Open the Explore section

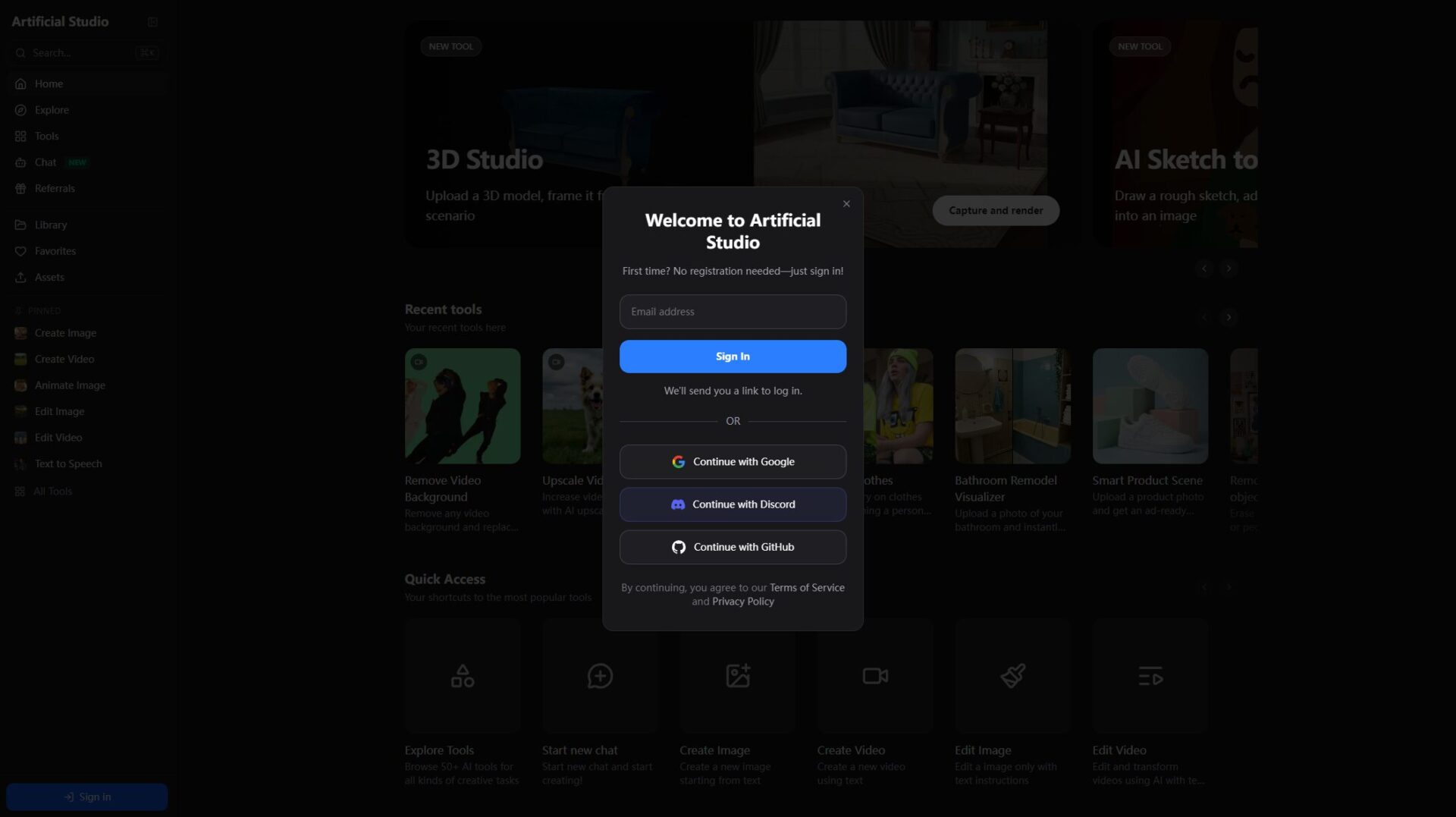tap(52, 109)
